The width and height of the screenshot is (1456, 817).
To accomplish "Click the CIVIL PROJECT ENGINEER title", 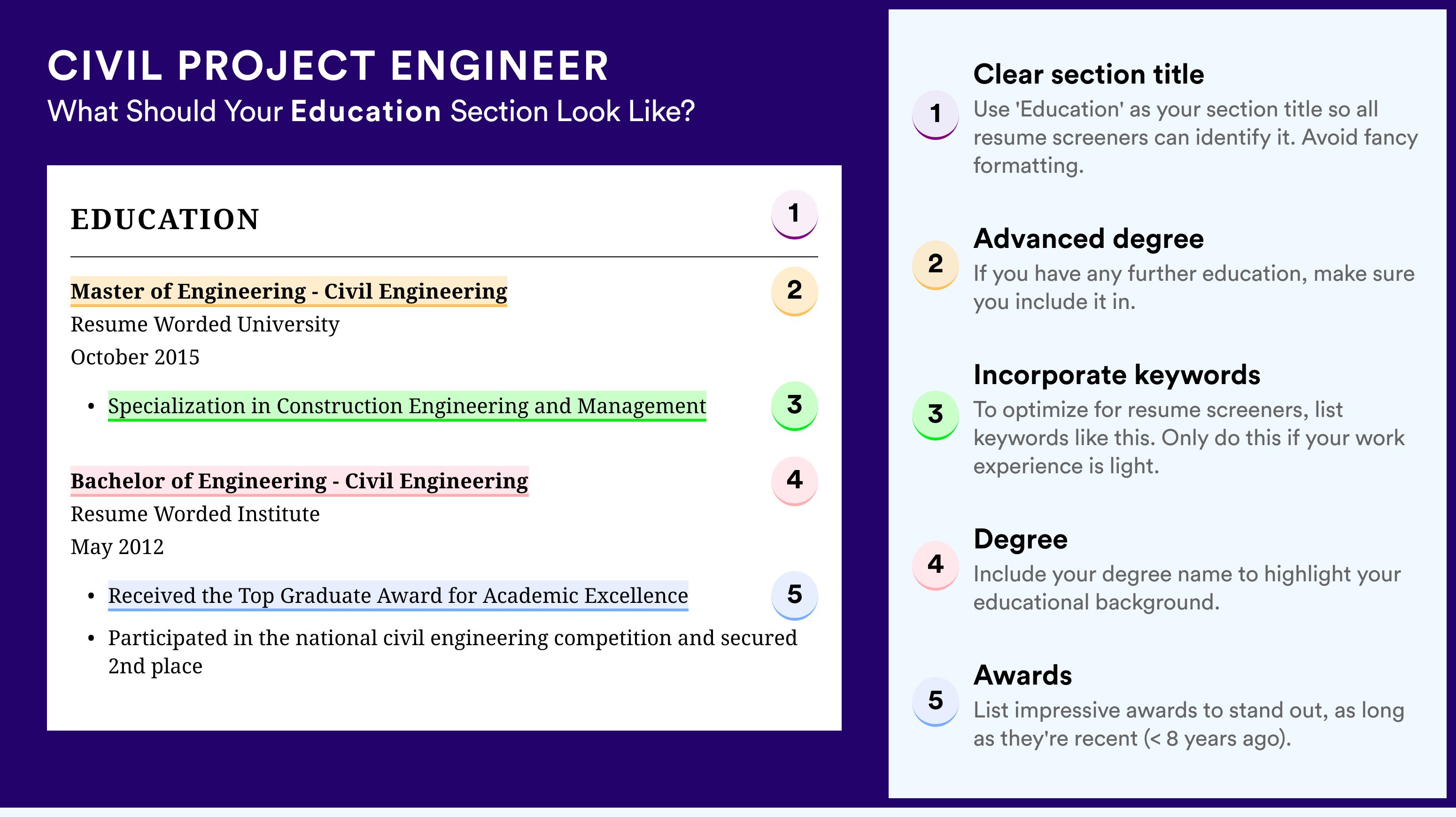I will [x=328, y=66].
